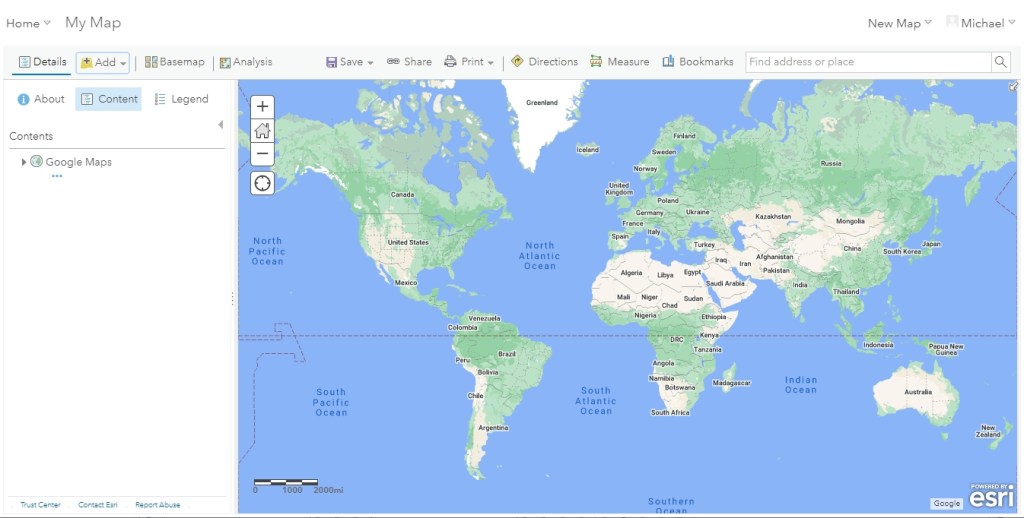This screenshot has height=518, width=1024.
Task: Open the Save dropdown menu
Action: [349, 62]
